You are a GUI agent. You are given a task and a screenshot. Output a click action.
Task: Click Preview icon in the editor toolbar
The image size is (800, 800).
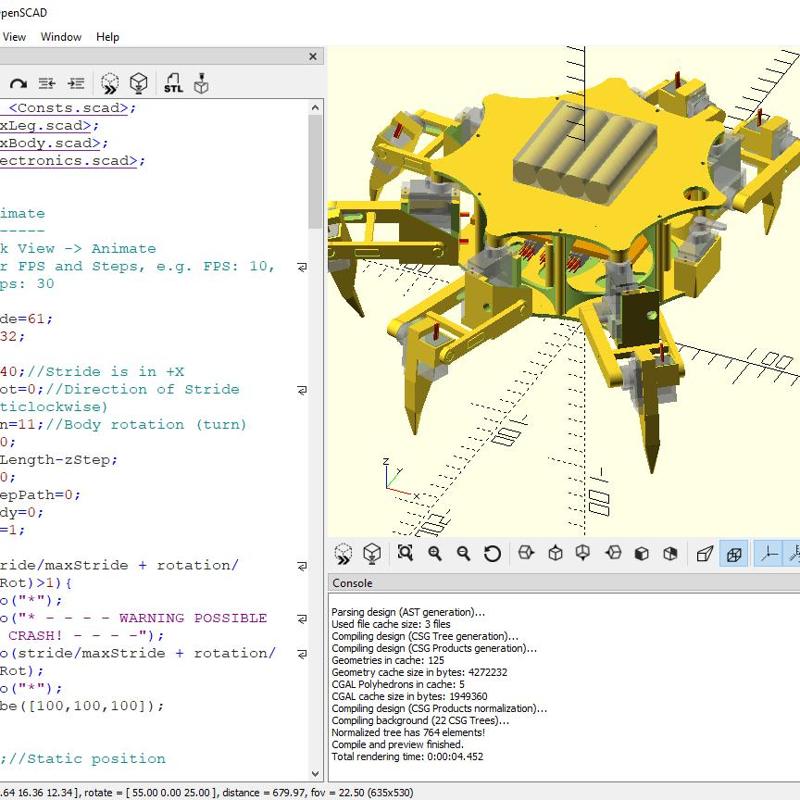click(x=109, y=83)
